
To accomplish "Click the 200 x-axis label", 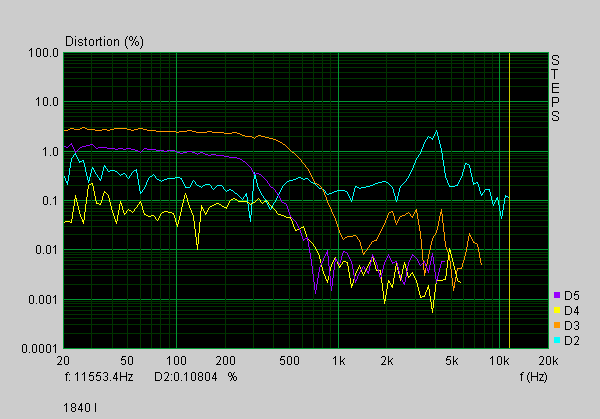I will [x=225, y=360].
